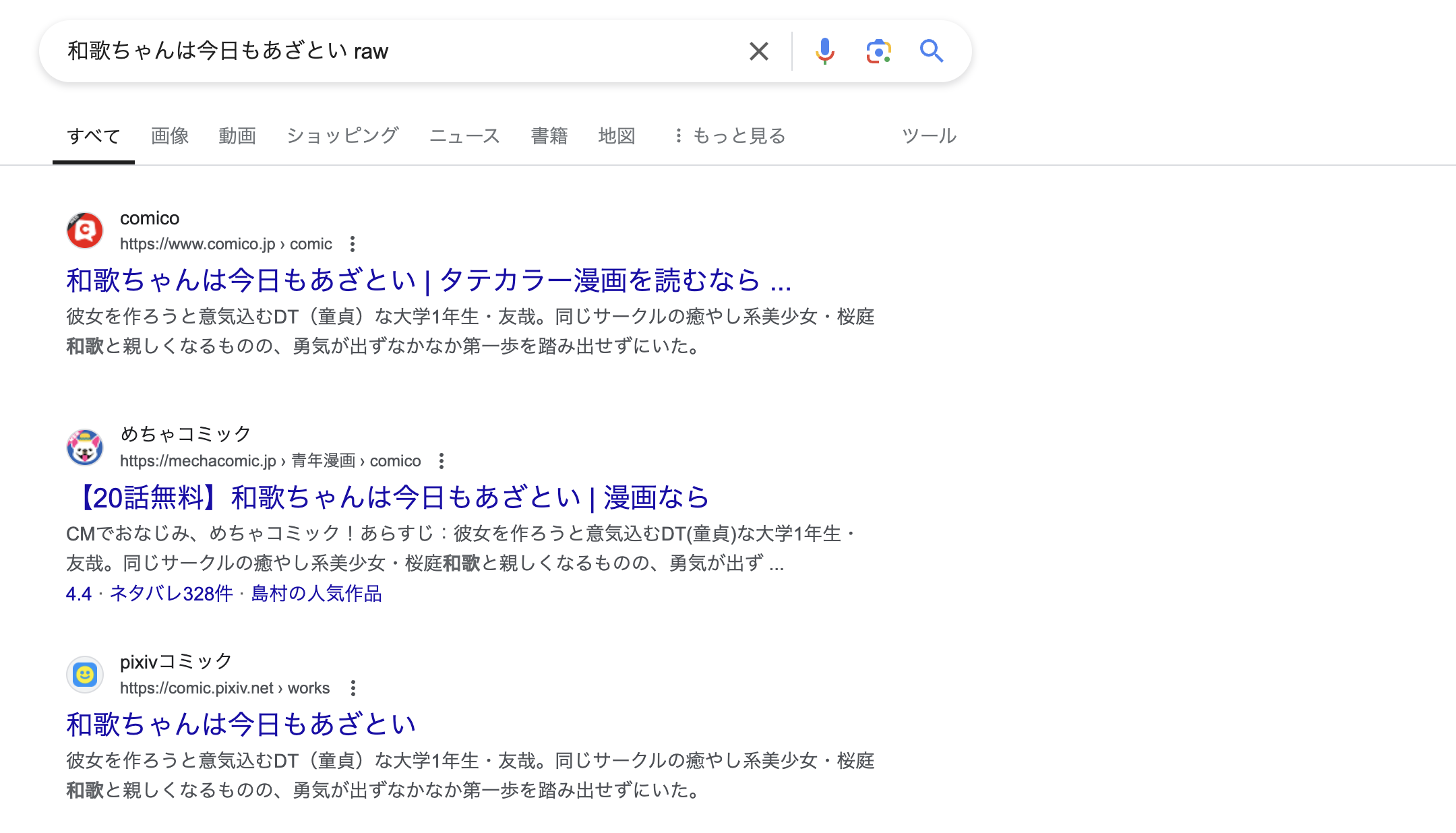Screen dimensions: 1456x833
Task: Switch to the ニュース tab
Action: click(464, 136)
